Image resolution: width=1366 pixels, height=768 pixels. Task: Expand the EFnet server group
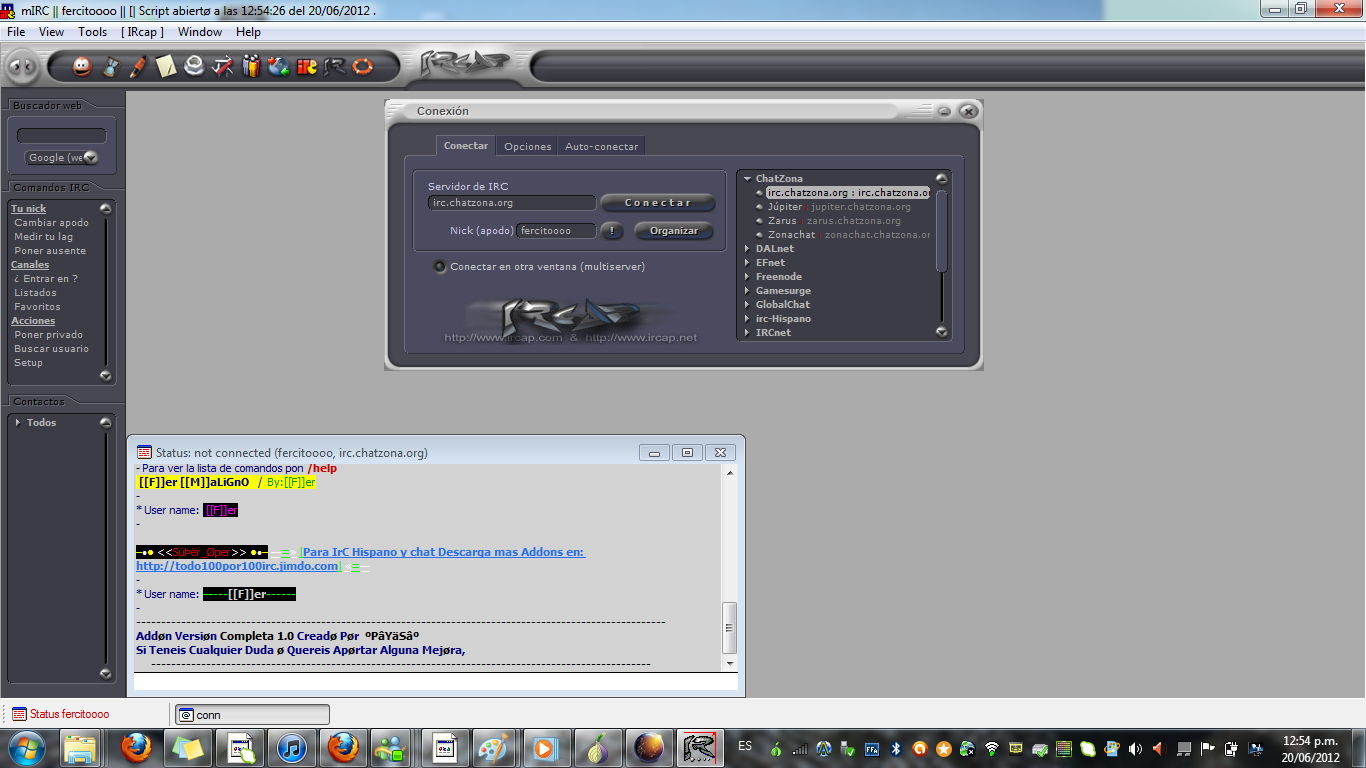(x=747, y=263)
